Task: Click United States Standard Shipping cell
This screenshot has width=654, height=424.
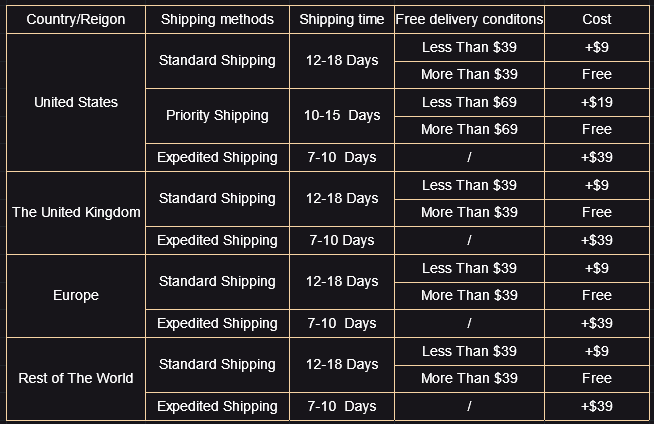Action: (217, 61)
